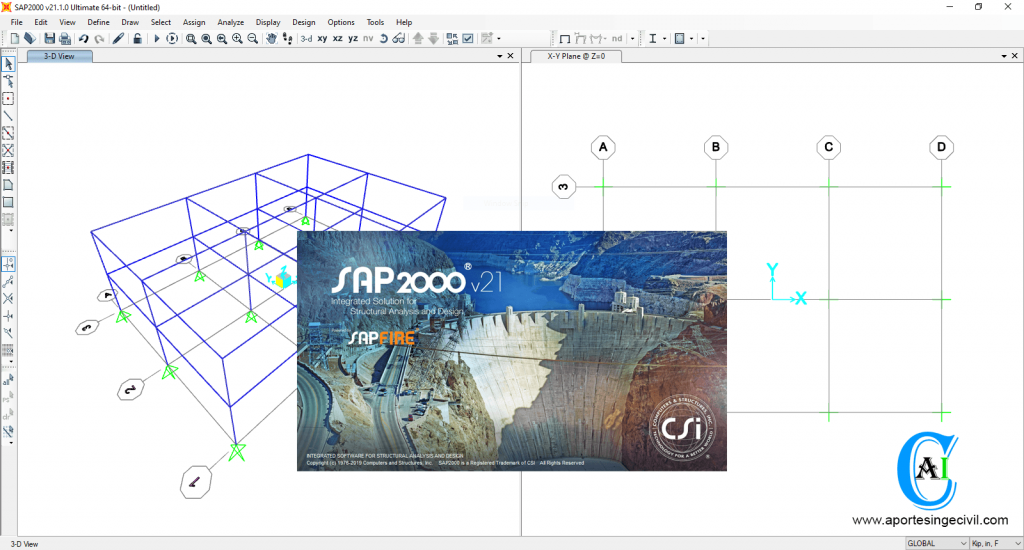Screen dimensions: 1024x550
Task: Open the GLOBAL coordinate system dropdown
Action: [x=934, y=543]
